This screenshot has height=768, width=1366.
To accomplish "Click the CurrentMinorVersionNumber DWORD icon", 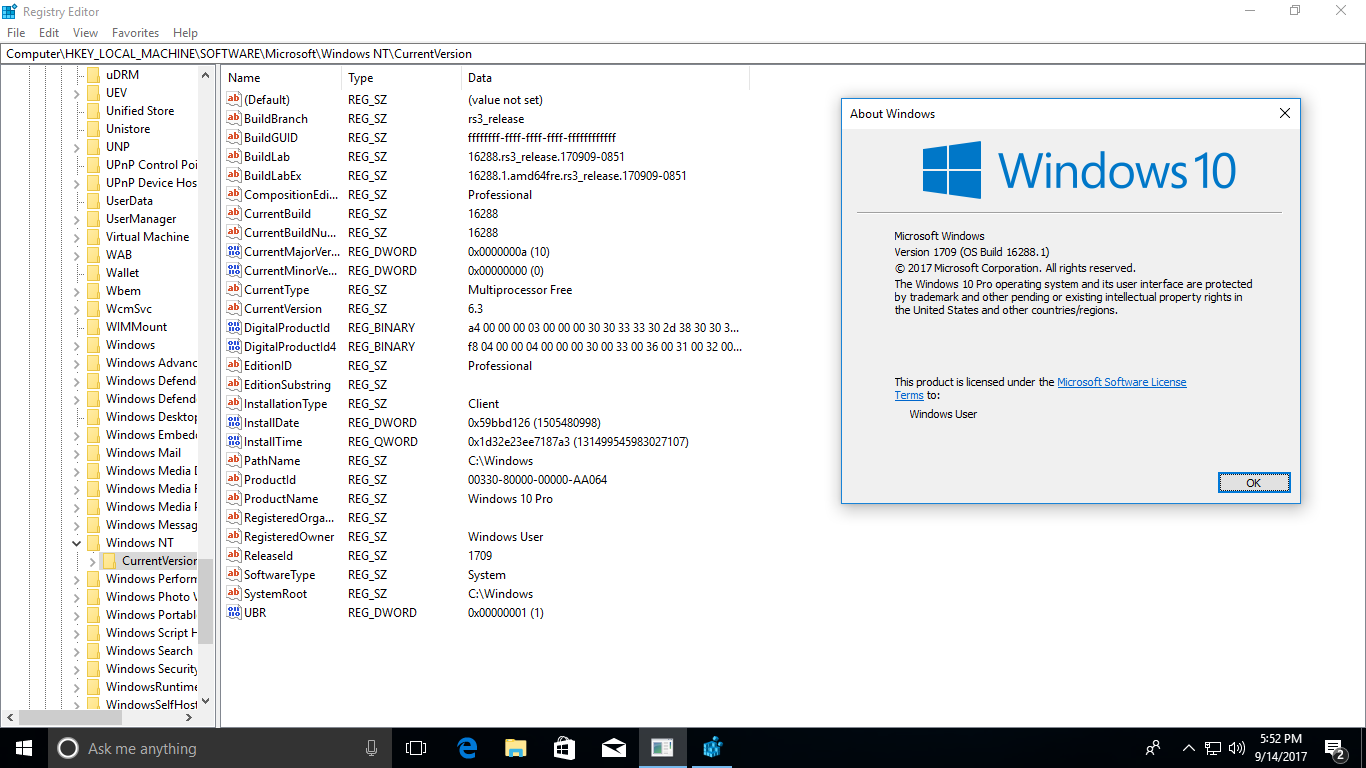I will point(234,271).
